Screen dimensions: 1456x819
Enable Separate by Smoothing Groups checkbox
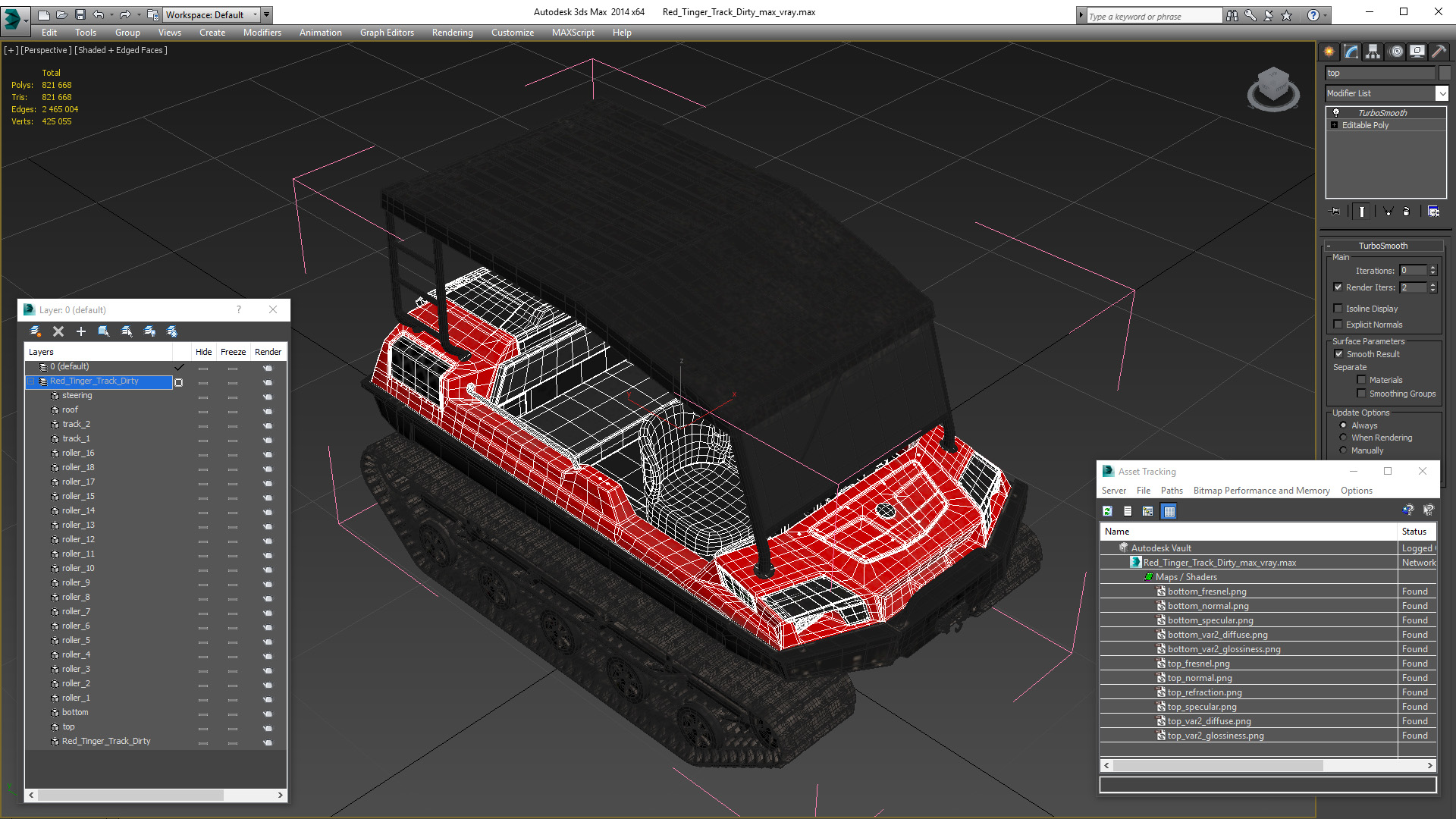pos(1362,393)
